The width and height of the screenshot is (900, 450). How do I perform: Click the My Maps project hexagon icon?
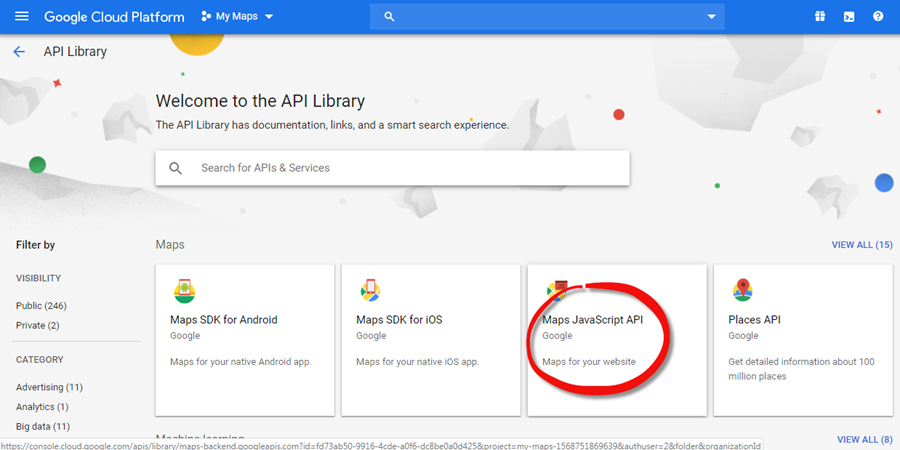(x=206, y=16)
